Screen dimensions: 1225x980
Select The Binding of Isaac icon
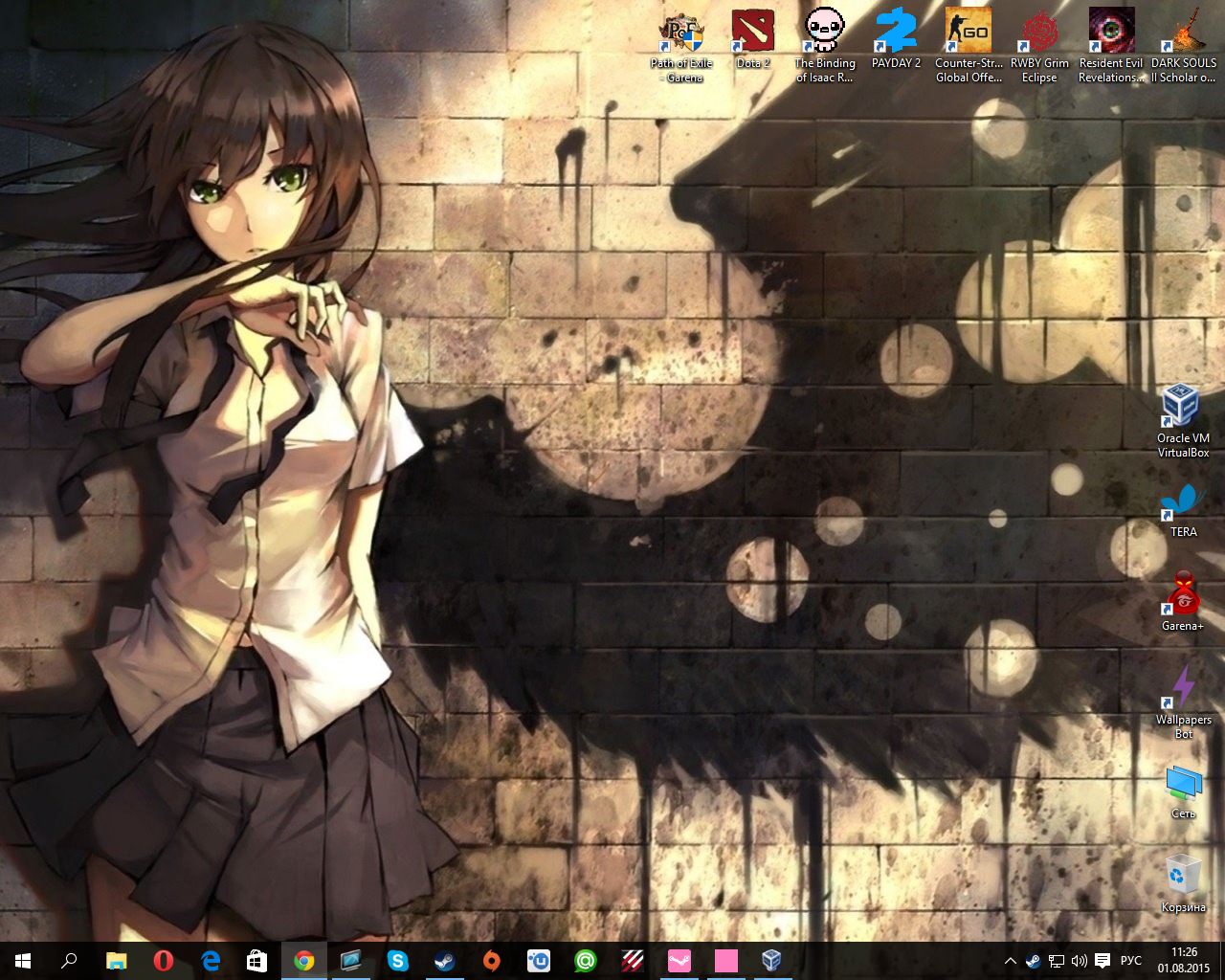[x=824, y=47]
